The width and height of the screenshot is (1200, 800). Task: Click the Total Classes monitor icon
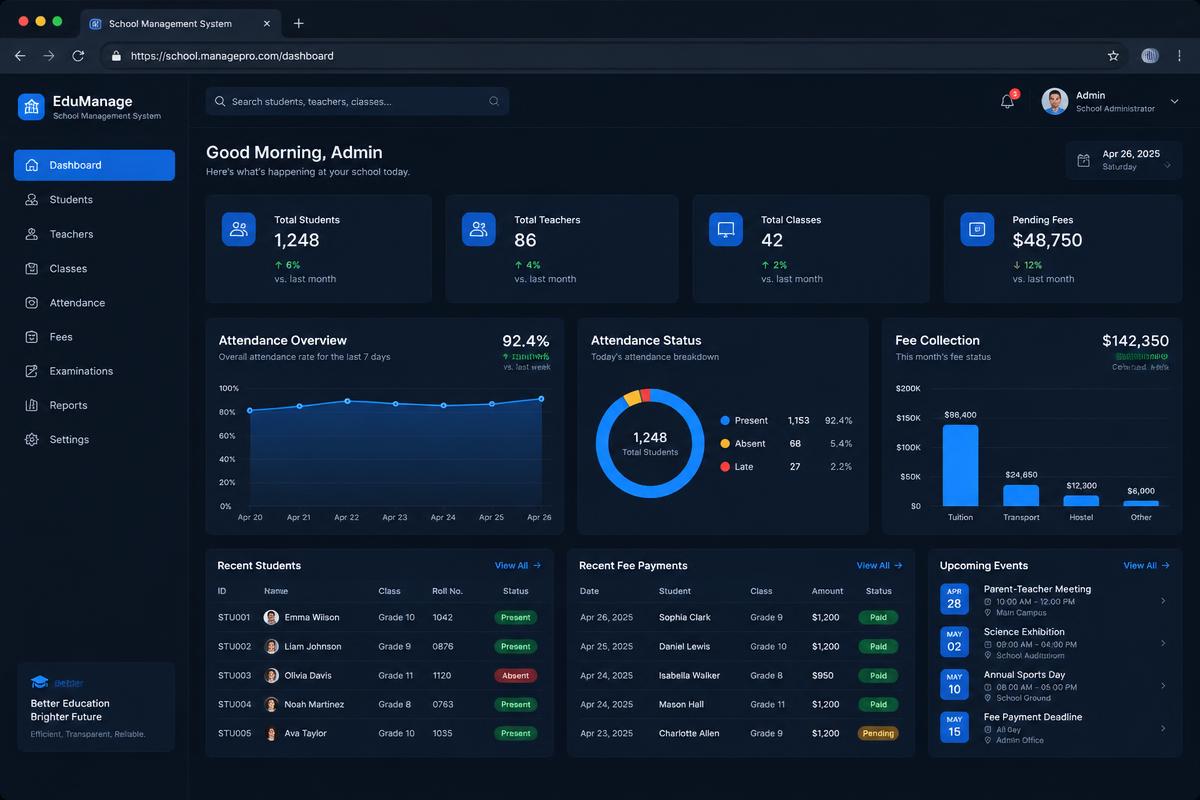[x=726, y=229]
